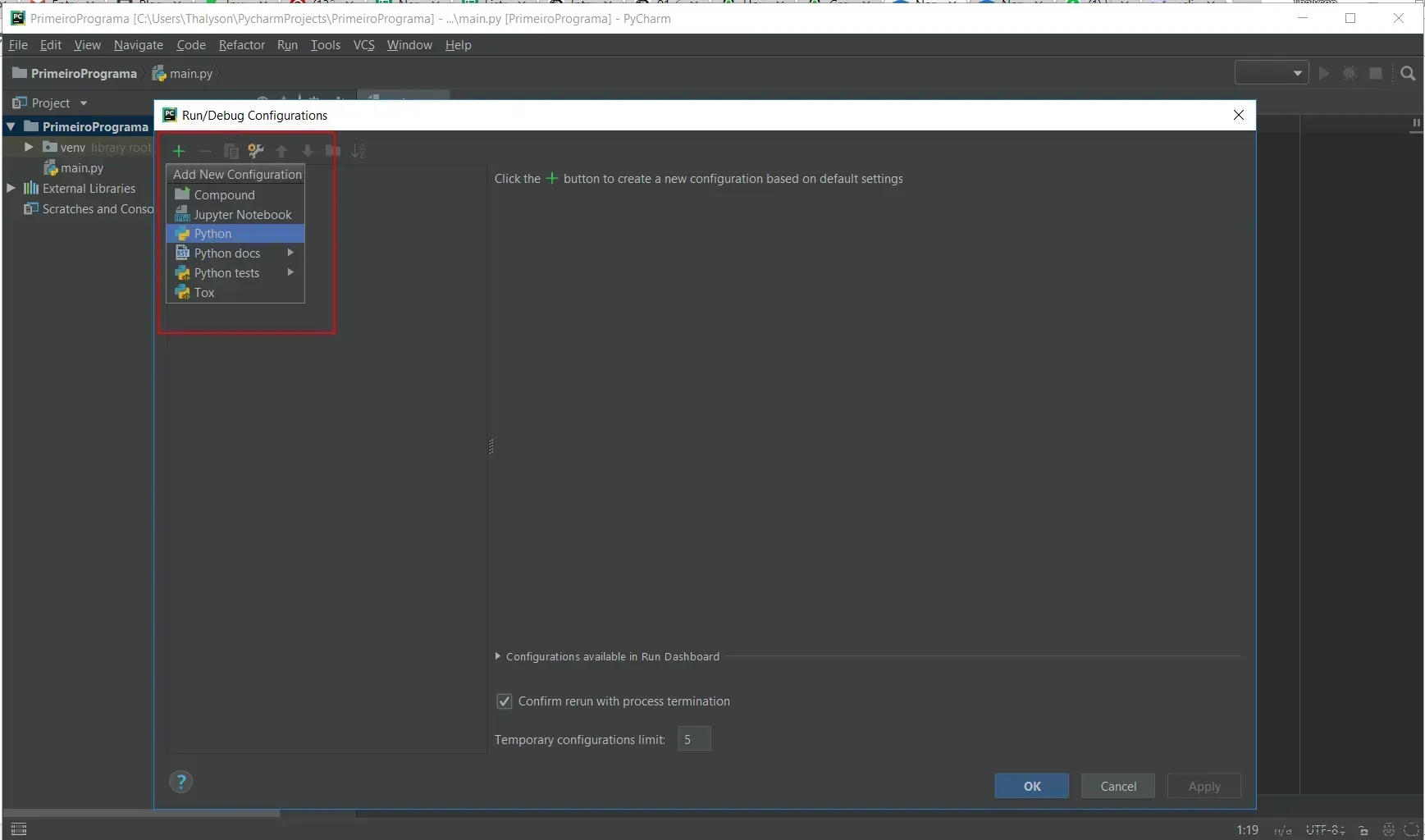
Task: Open the VCS menu
Action: (363, 44)
